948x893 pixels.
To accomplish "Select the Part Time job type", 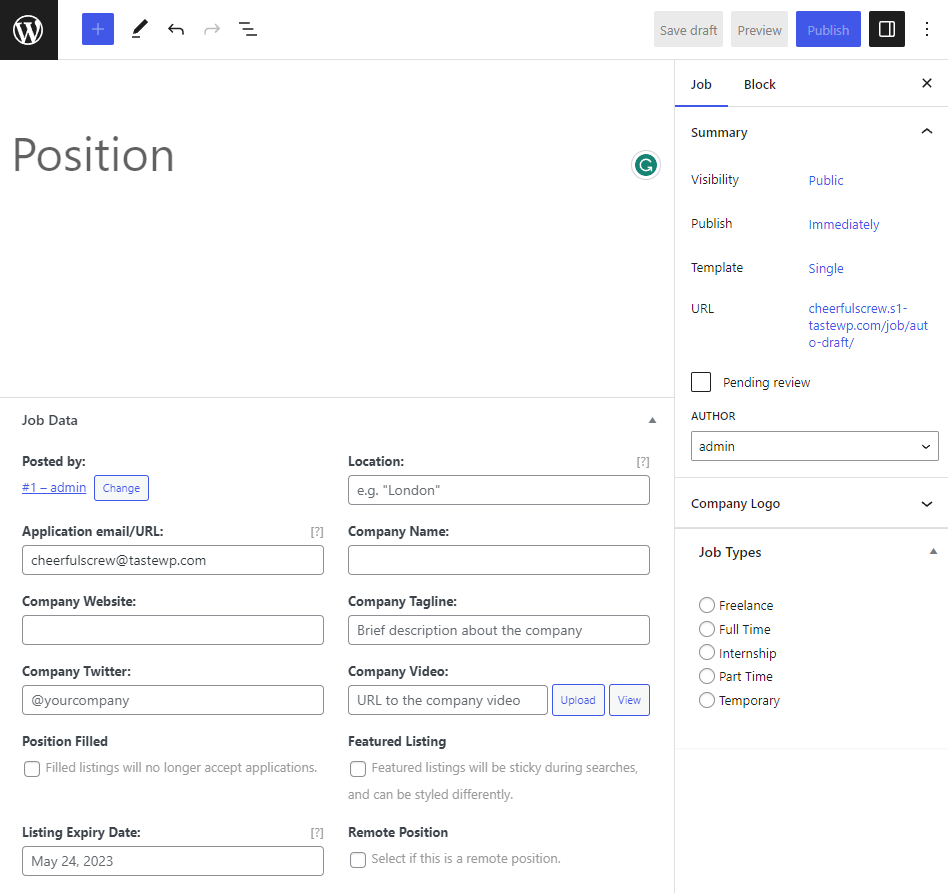I will 707,676.
